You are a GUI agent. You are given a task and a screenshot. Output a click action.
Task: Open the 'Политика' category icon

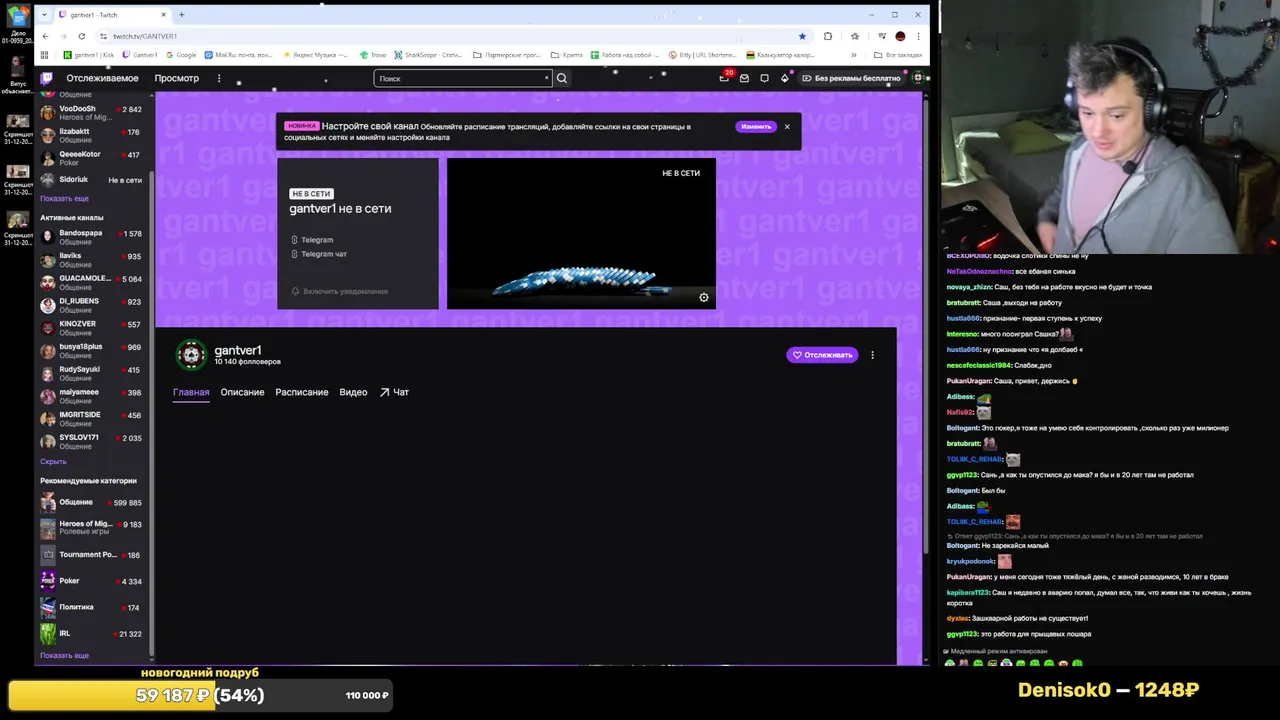pyautogui.click(x=47, y=607)
